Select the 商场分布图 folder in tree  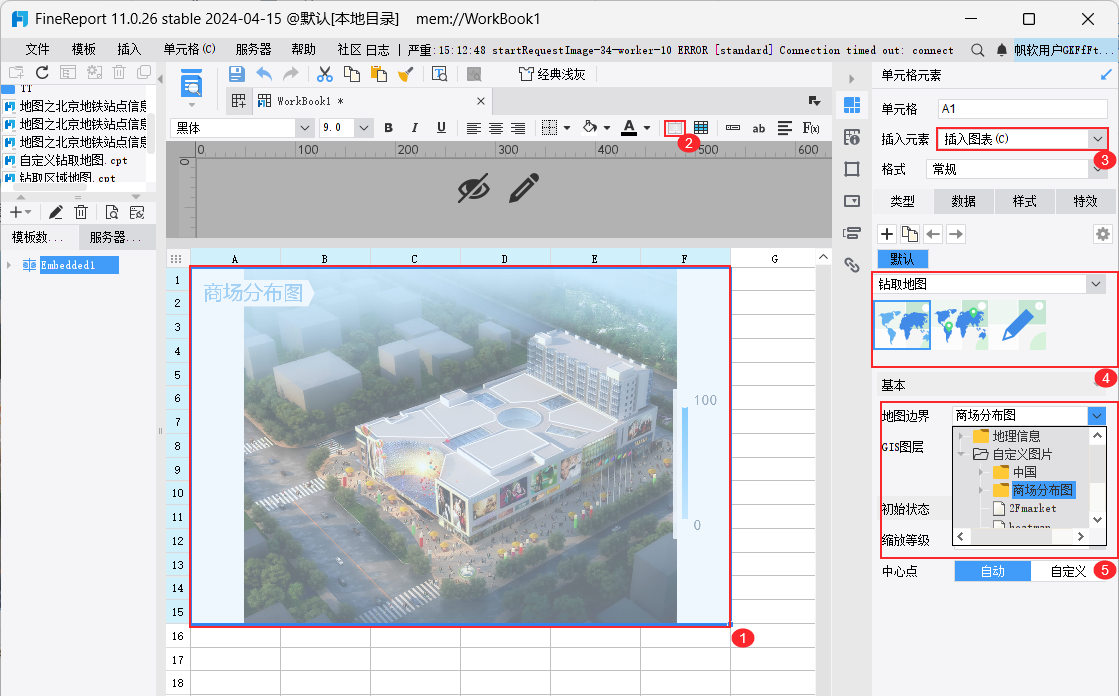(1041, 490)
